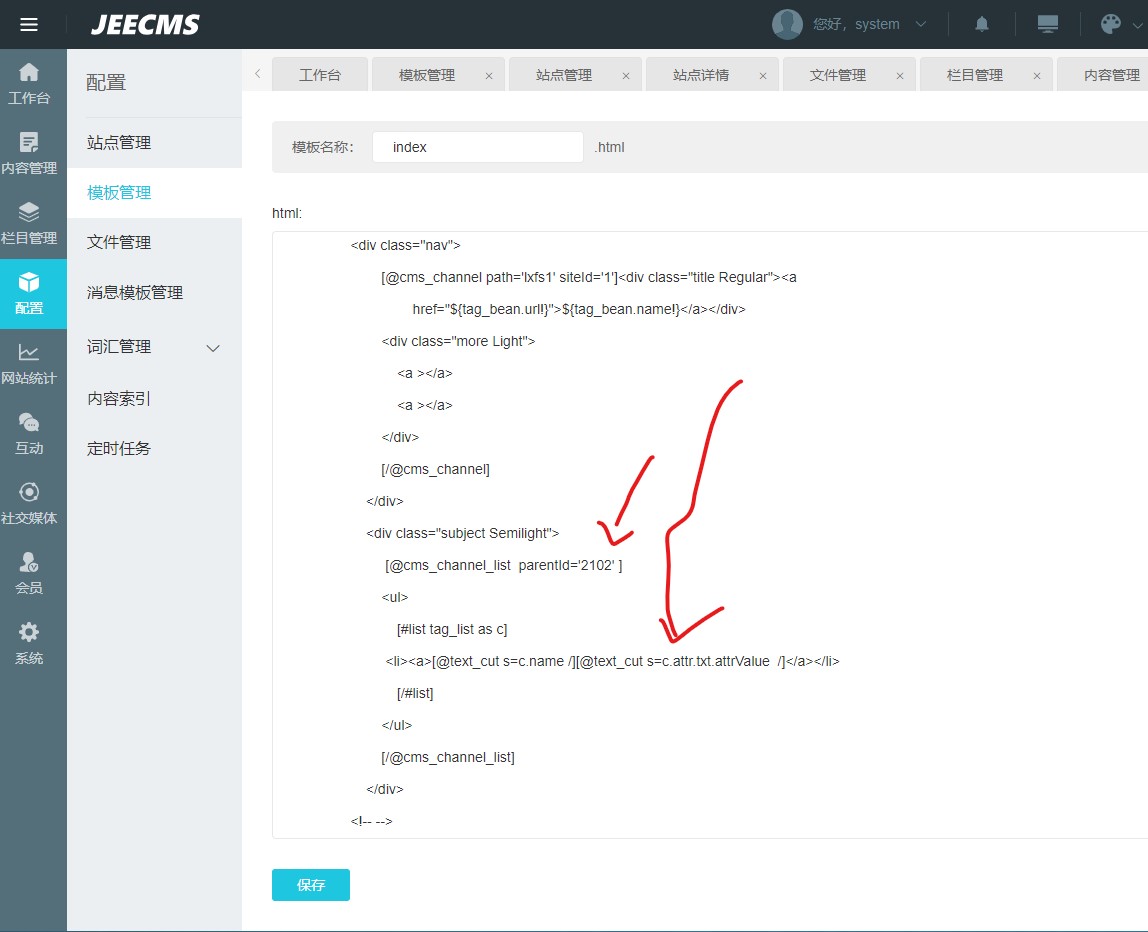Click the [/@cms_channel_list] line
1148x932 pixels.
[447, 757]
